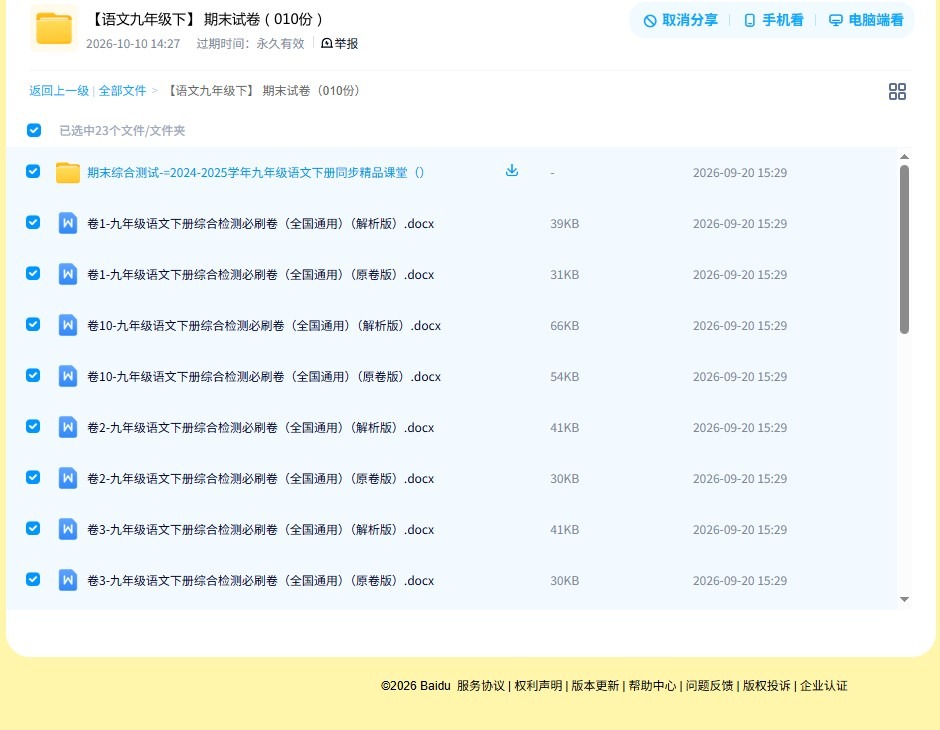
Task: Click the 2026-10-10 14:27 share timestamp
Action: click(133, 44)
